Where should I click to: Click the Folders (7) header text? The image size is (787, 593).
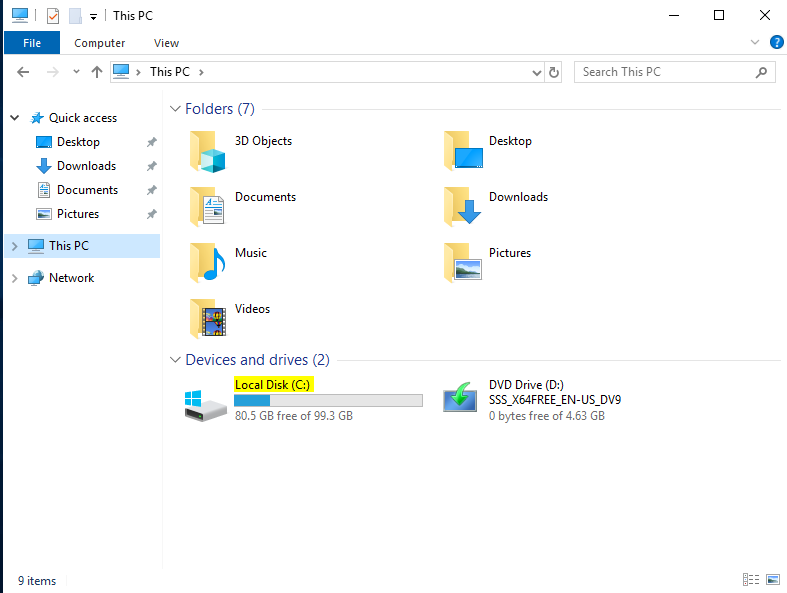220,108
